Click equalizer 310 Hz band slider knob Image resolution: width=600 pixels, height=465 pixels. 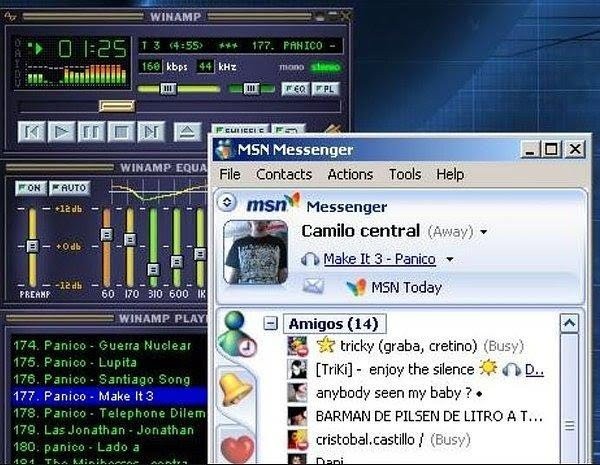153,269
